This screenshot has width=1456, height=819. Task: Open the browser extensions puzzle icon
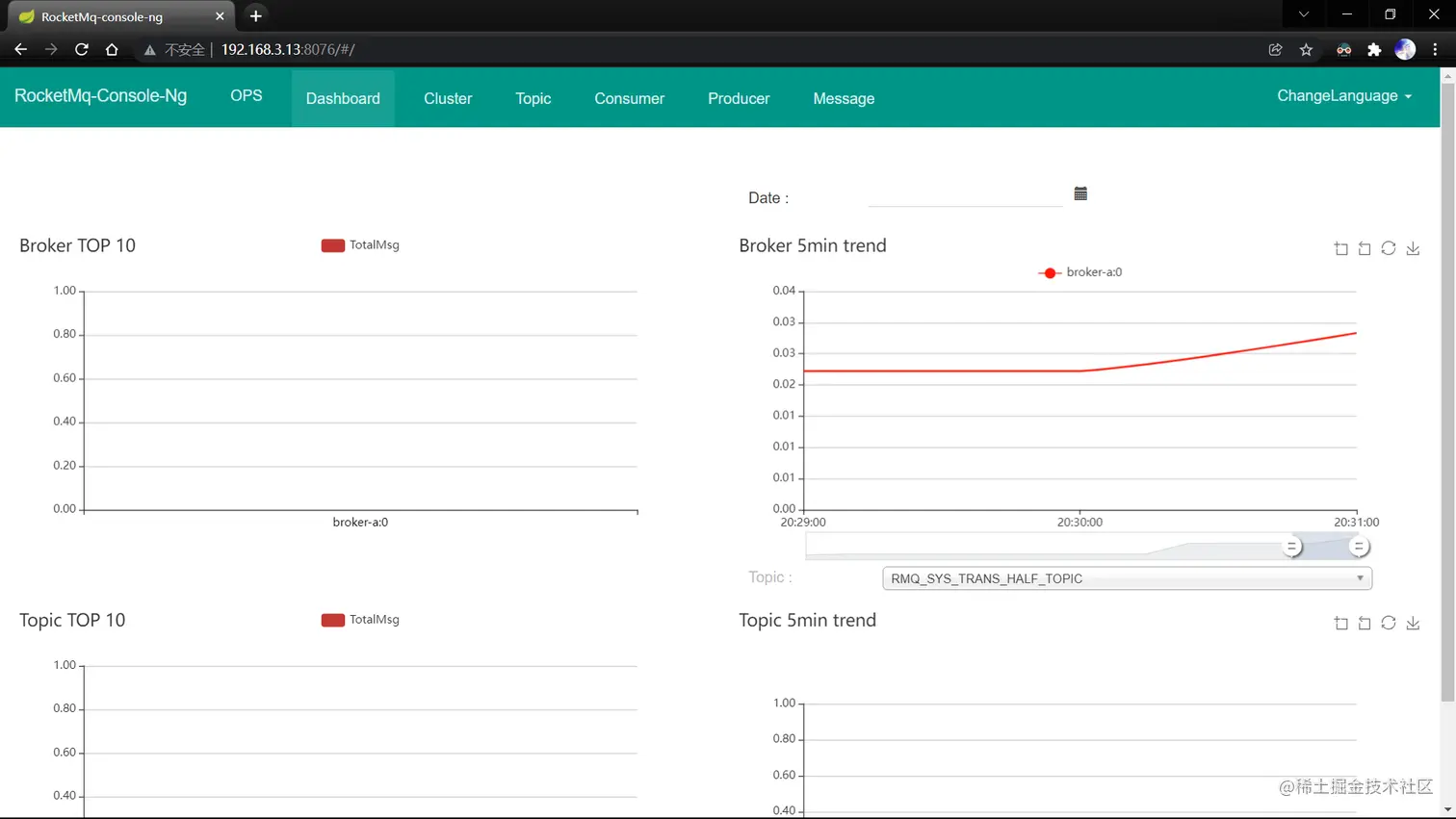1374,49
